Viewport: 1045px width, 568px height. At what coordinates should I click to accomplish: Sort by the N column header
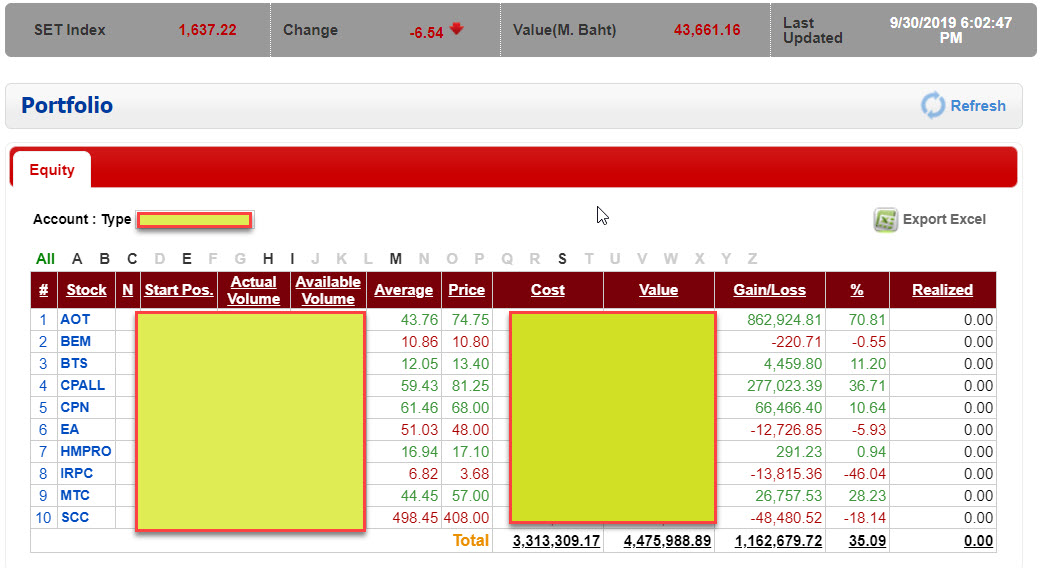[x=127, y=290]
